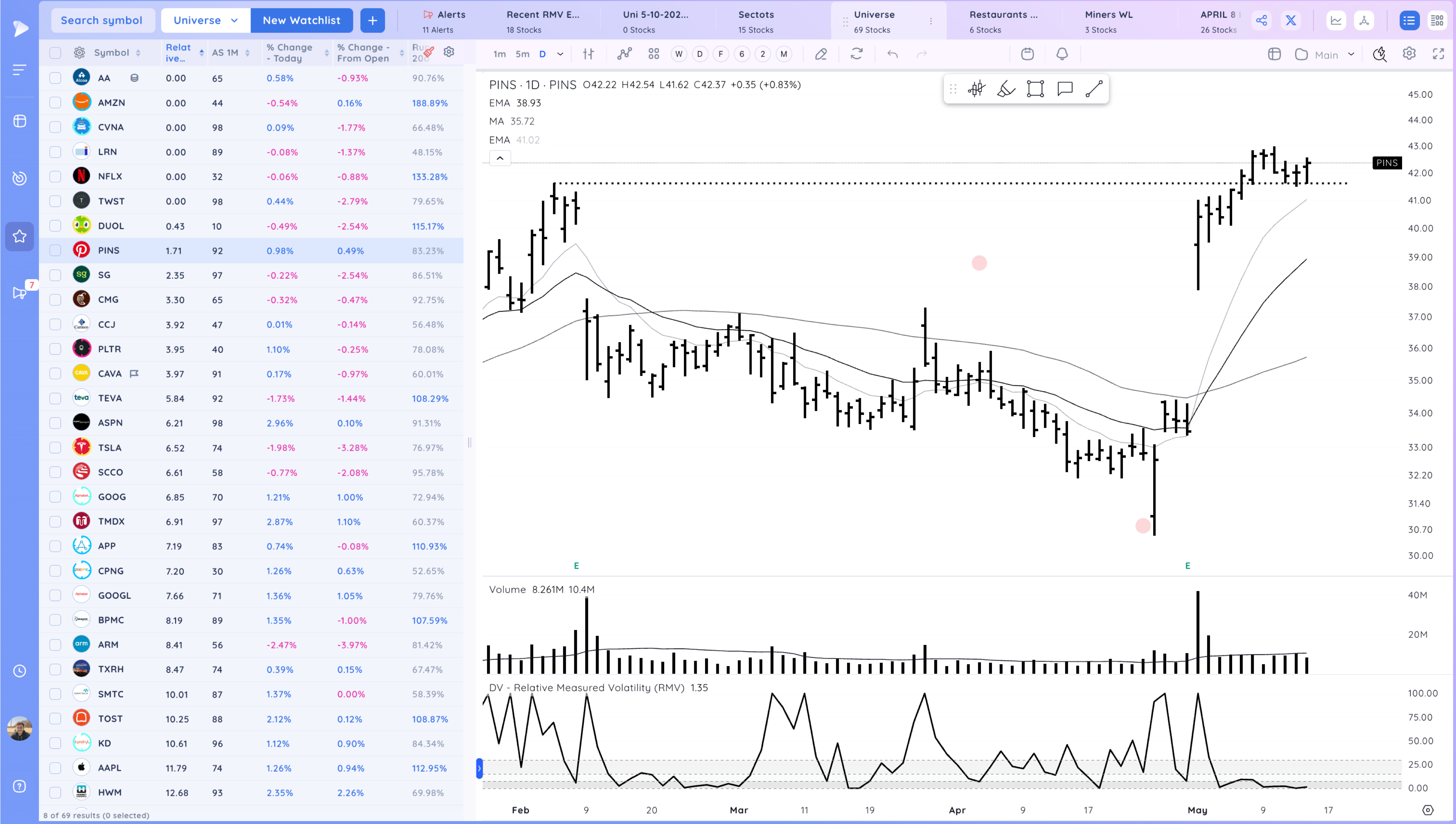The width and height of the screenshot is (1456, 824).
Task: Check the box for HWM row
Action: coord(55,792)
